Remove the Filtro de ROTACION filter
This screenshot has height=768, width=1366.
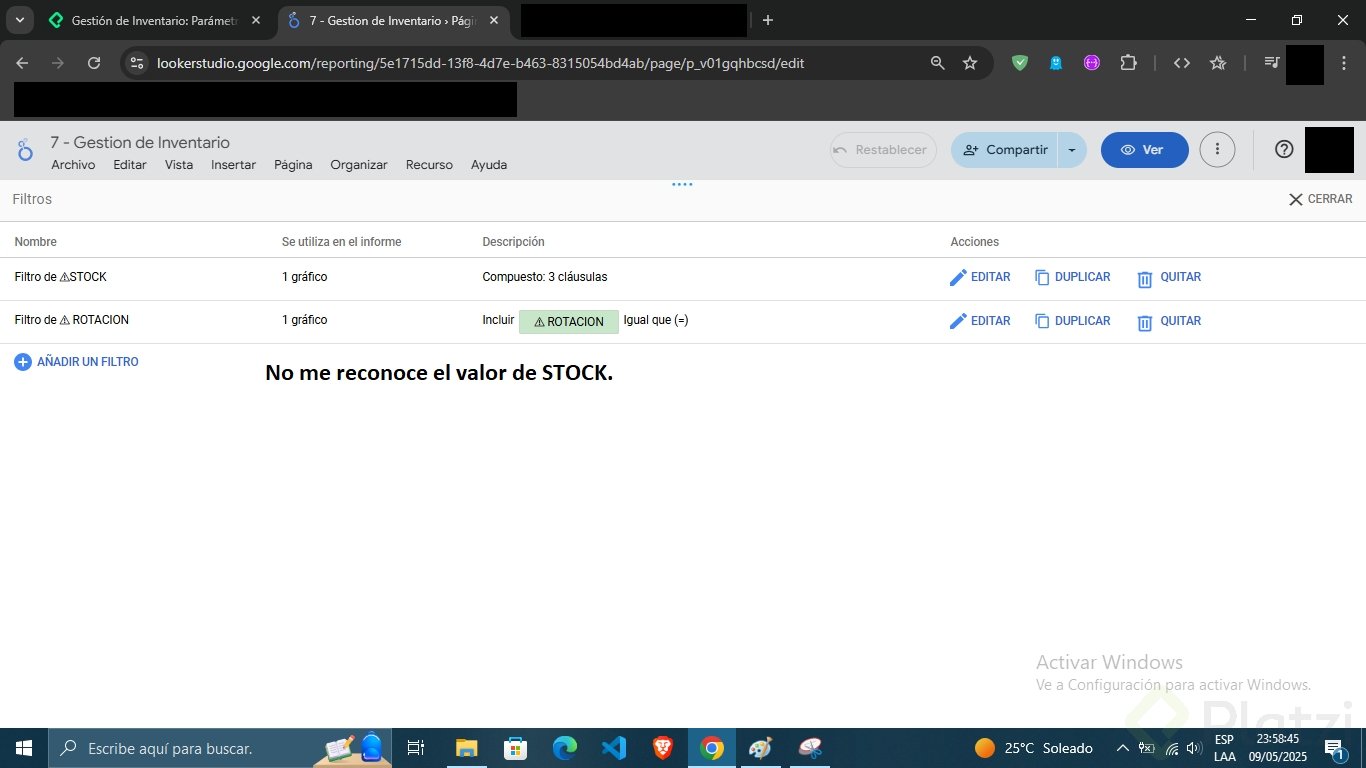(x=1169, y=321)
